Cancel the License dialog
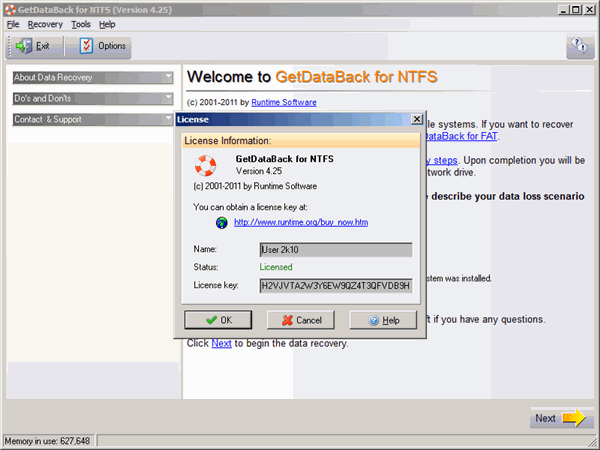Viewport: 600px width, 450px height. (301, 320)
